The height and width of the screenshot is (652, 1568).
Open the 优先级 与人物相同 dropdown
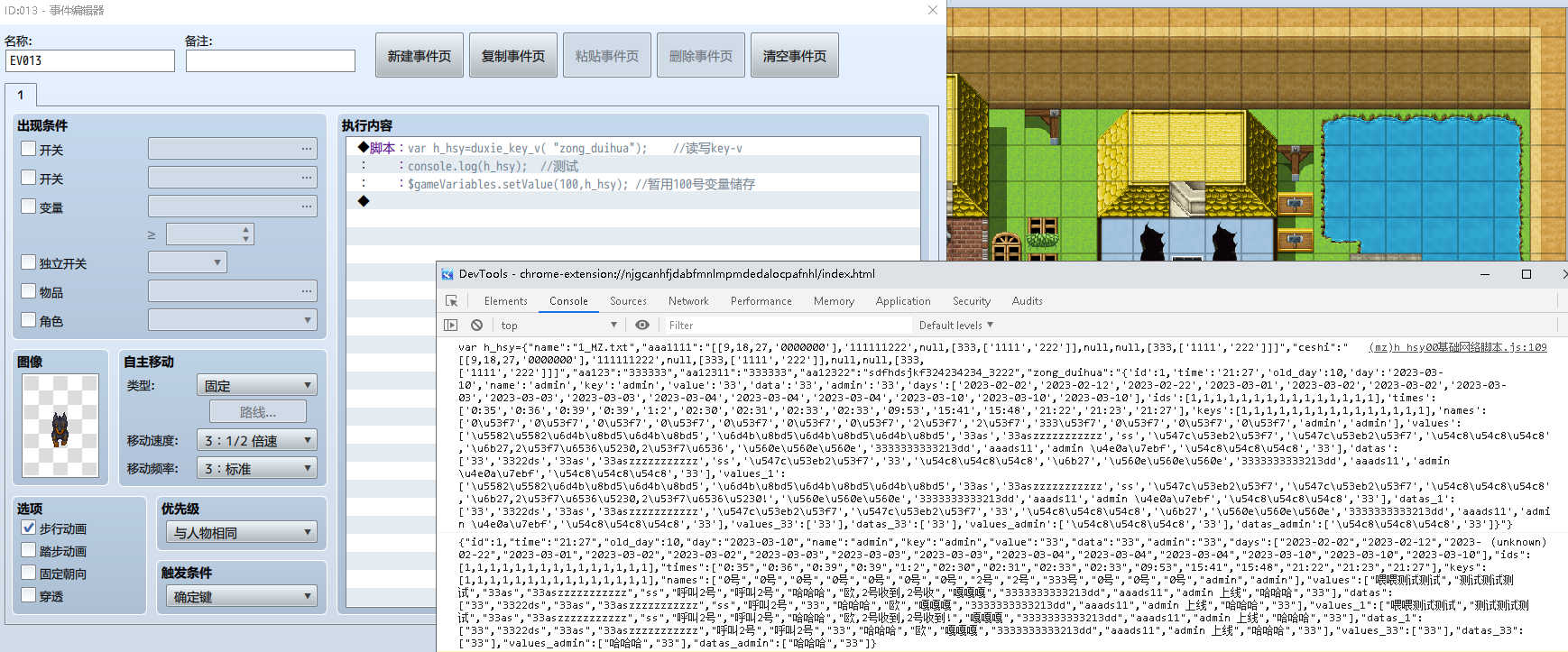pos(242,532)
